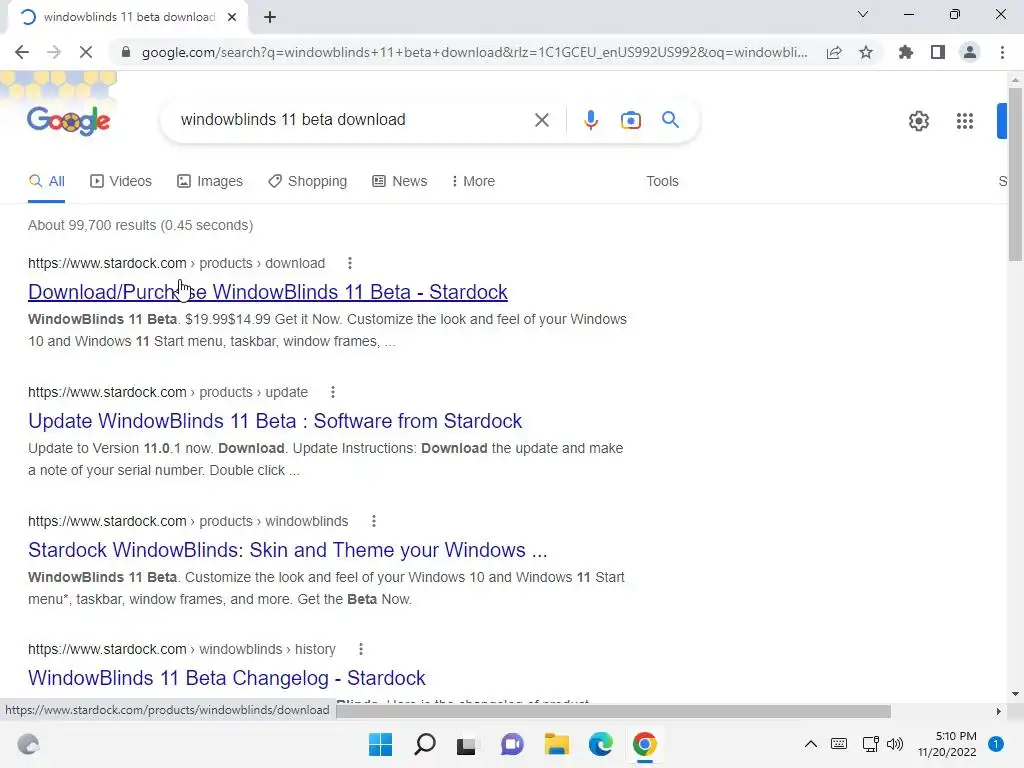Open the tab search chevron
The width and height of the screenshot is (1024, 768).
coord(863,14)
